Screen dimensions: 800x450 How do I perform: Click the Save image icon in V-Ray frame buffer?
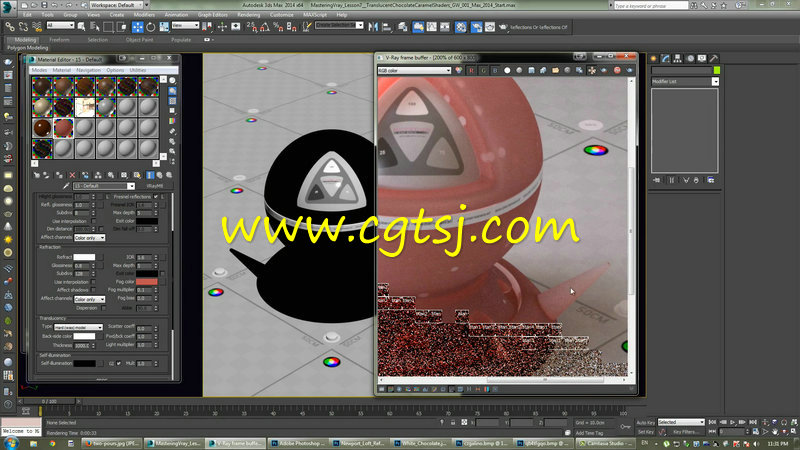pos(531,70)
